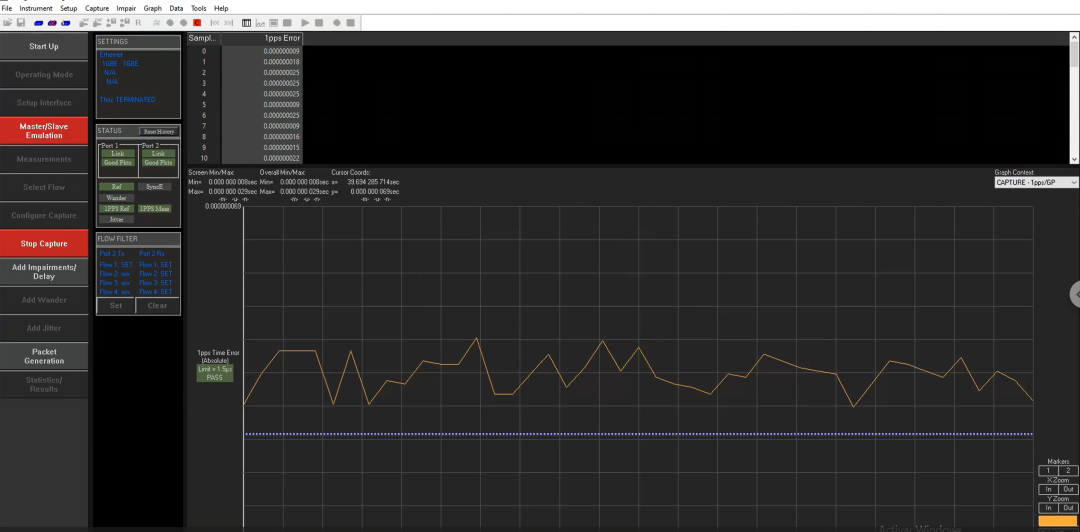Click X Zoom In button
Viewport: 1080px width, 532px height.
click(x=1047, y=489)
